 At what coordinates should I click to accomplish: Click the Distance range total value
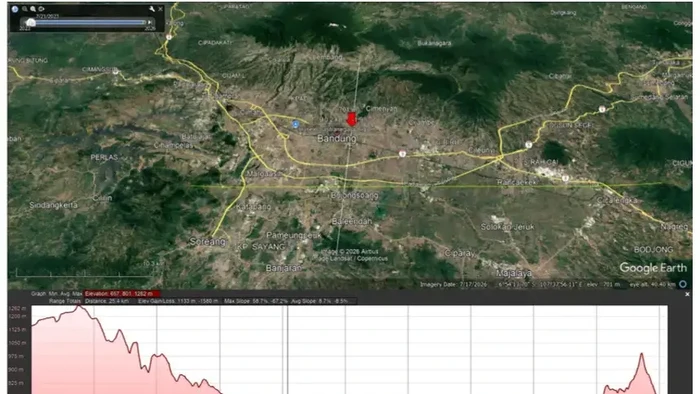[x=107, y=301]
